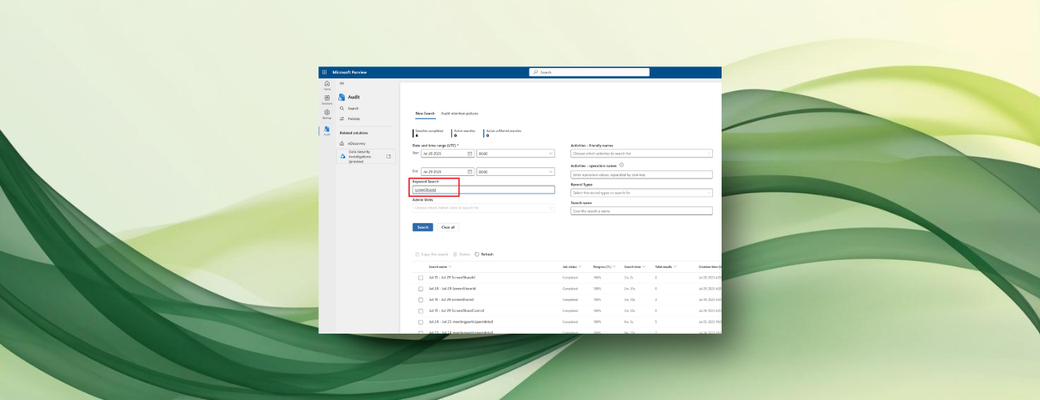Click the Refresh icon above results
Screen dimensions: 1040x400
[477, 254]
